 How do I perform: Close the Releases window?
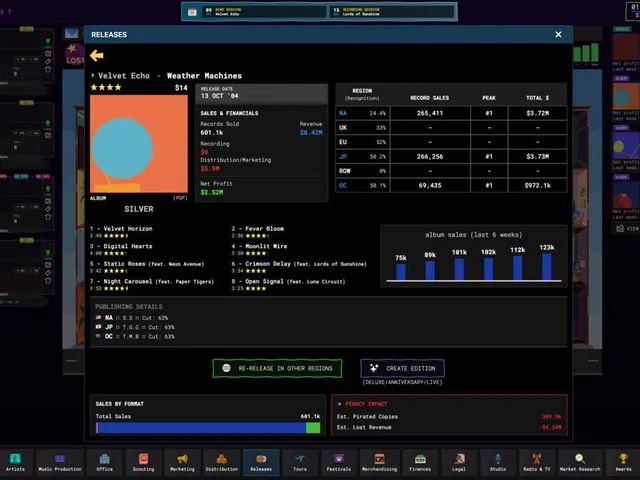[x=558, y=35]
